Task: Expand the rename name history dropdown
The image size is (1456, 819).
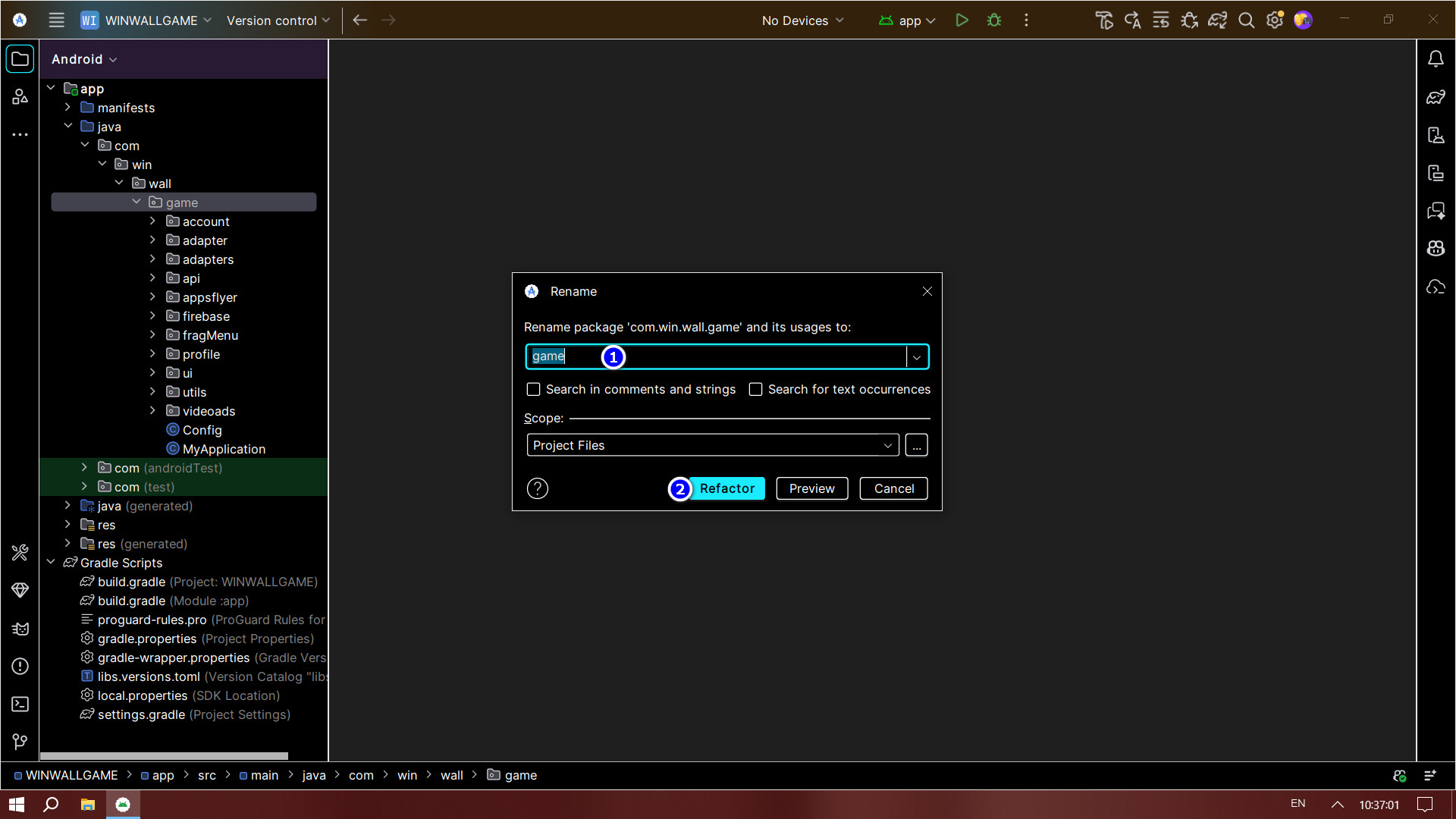Action: (916, 357)
